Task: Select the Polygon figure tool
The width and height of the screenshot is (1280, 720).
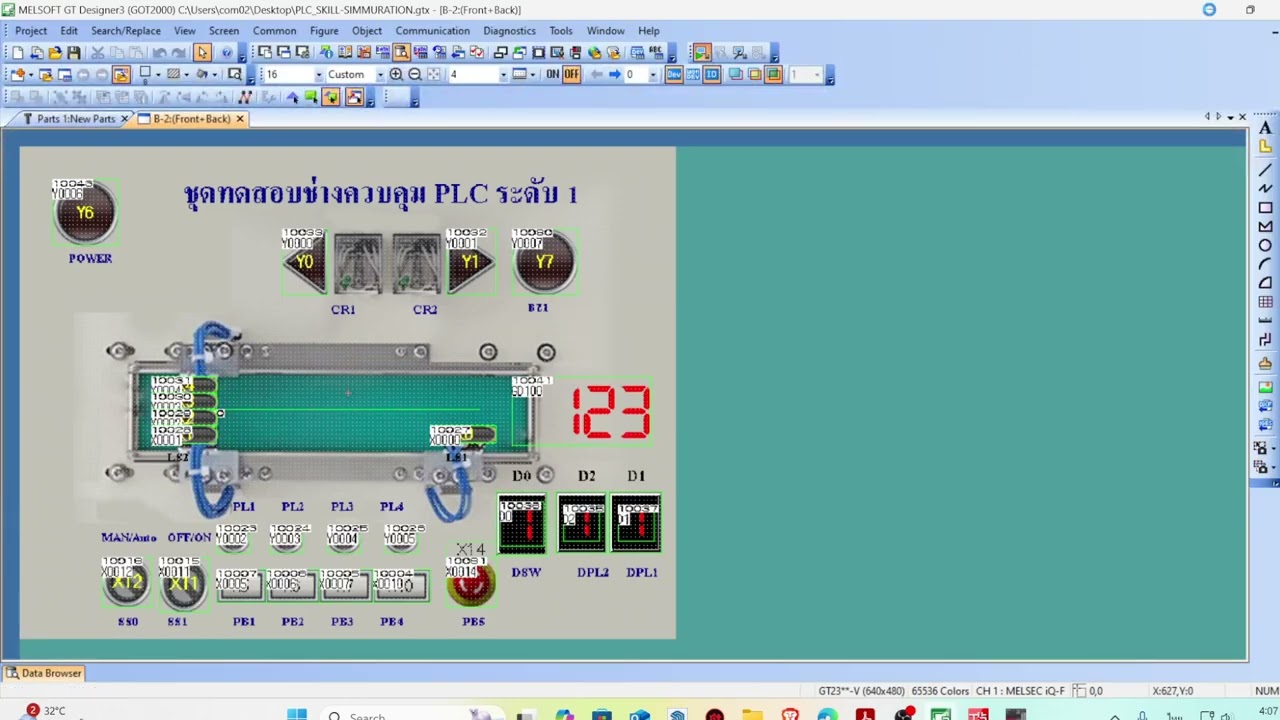Action: point(1265,226)
